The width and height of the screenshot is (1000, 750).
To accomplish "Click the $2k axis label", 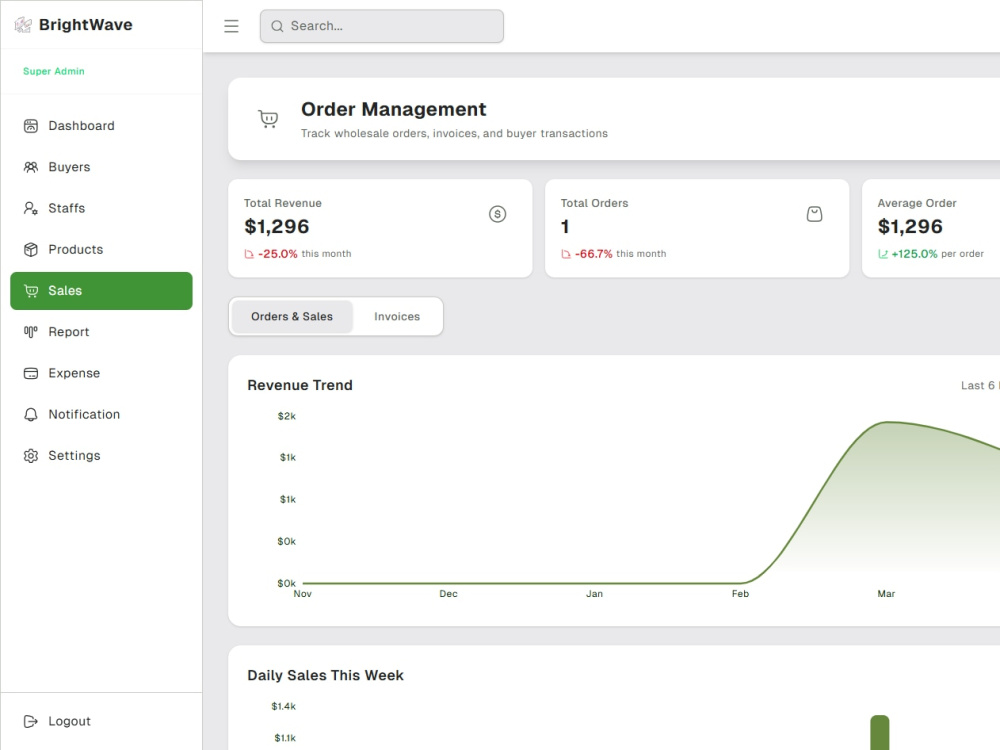I will pos(286,416).
